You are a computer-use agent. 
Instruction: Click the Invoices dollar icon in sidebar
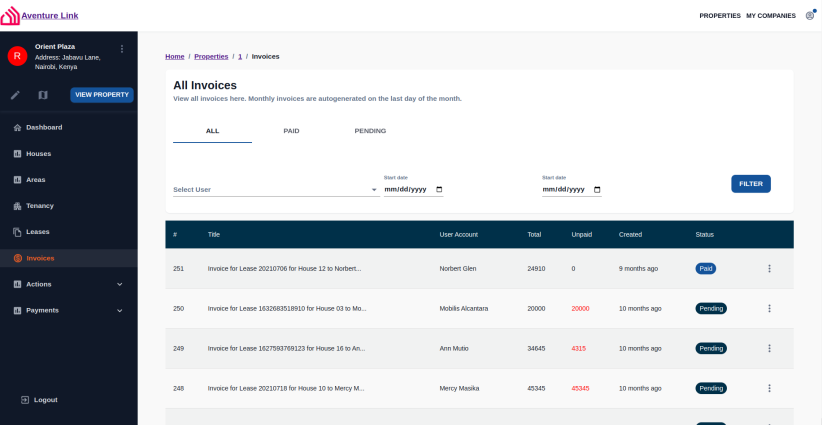[17, 258]
